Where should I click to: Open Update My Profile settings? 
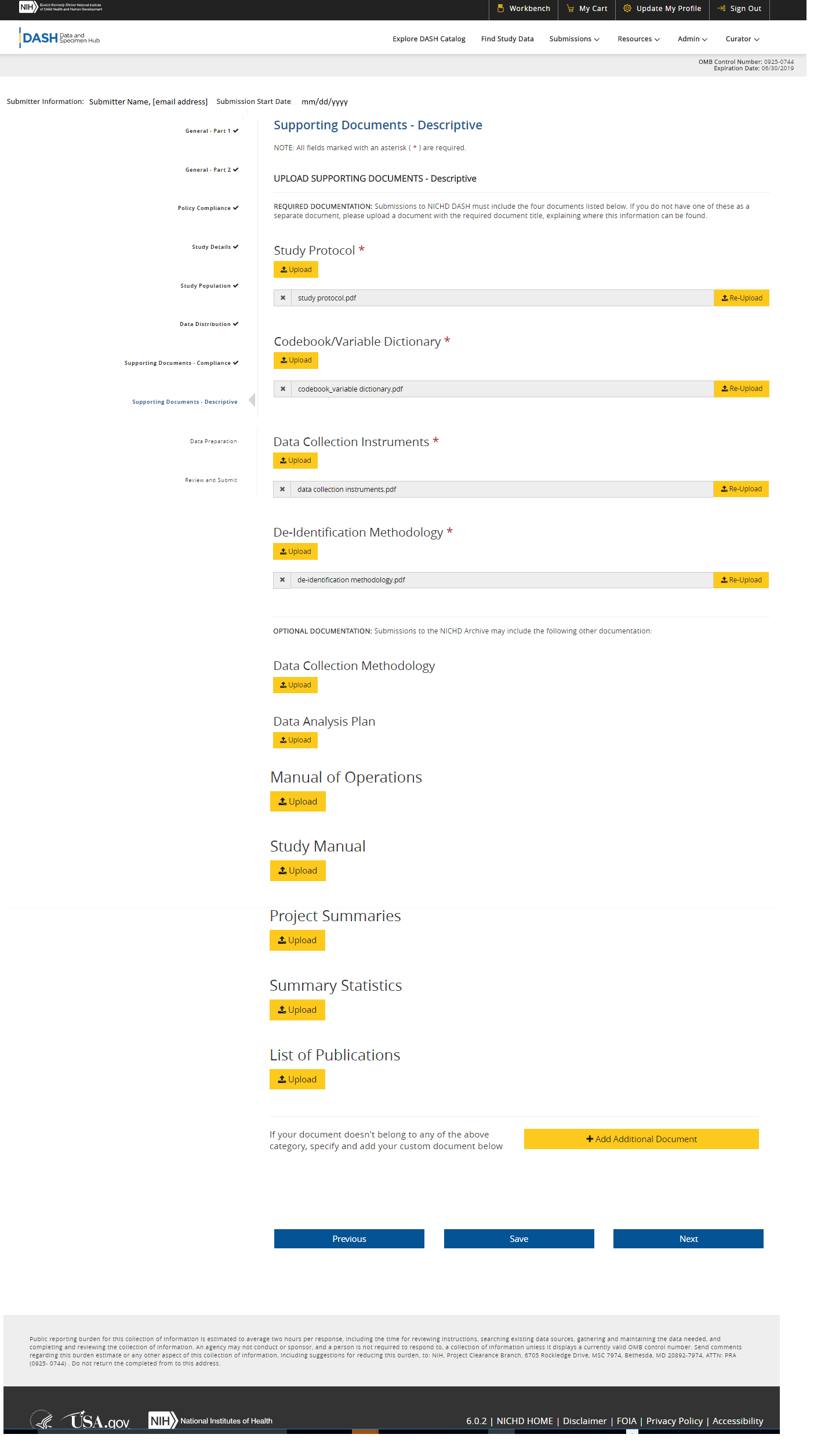[662, 9]
